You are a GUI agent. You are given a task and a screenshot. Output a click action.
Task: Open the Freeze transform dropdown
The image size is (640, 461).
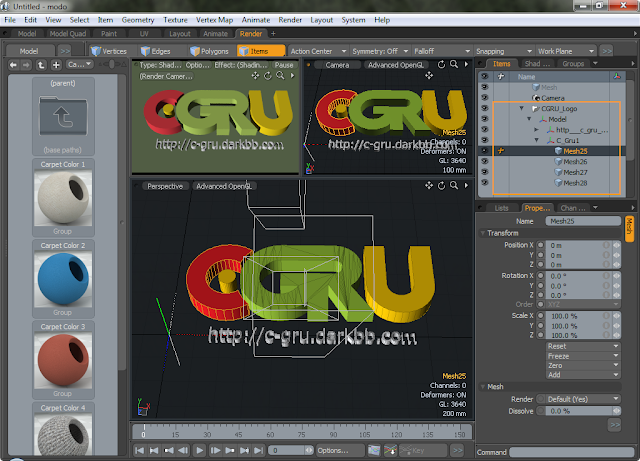[583, 356]
